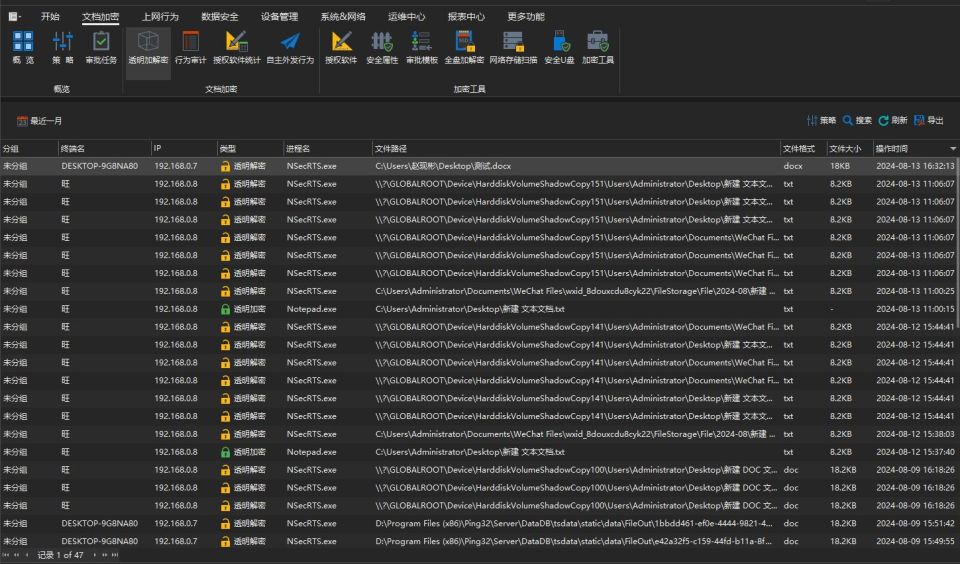The image size is (960, 564).
Task: Open the 全盘加解密 full-disk encryption icon
Action: pos(464,48)
